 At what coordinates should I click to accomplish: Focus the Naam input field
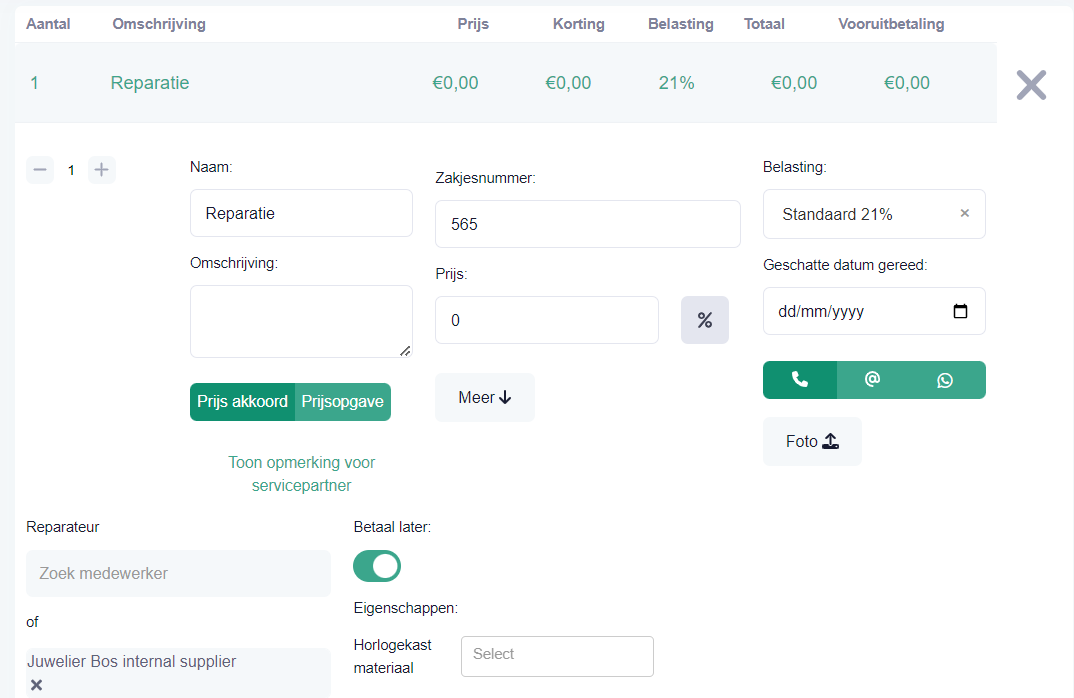pos(301,213)
